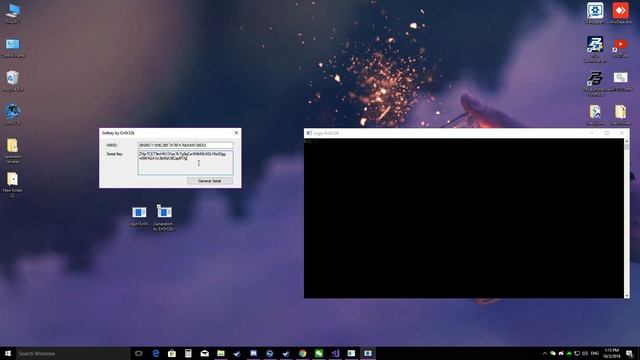Screen dimensions: 640x360
Task: Switch to the active console taskbar item
Action: coord(368,353)
